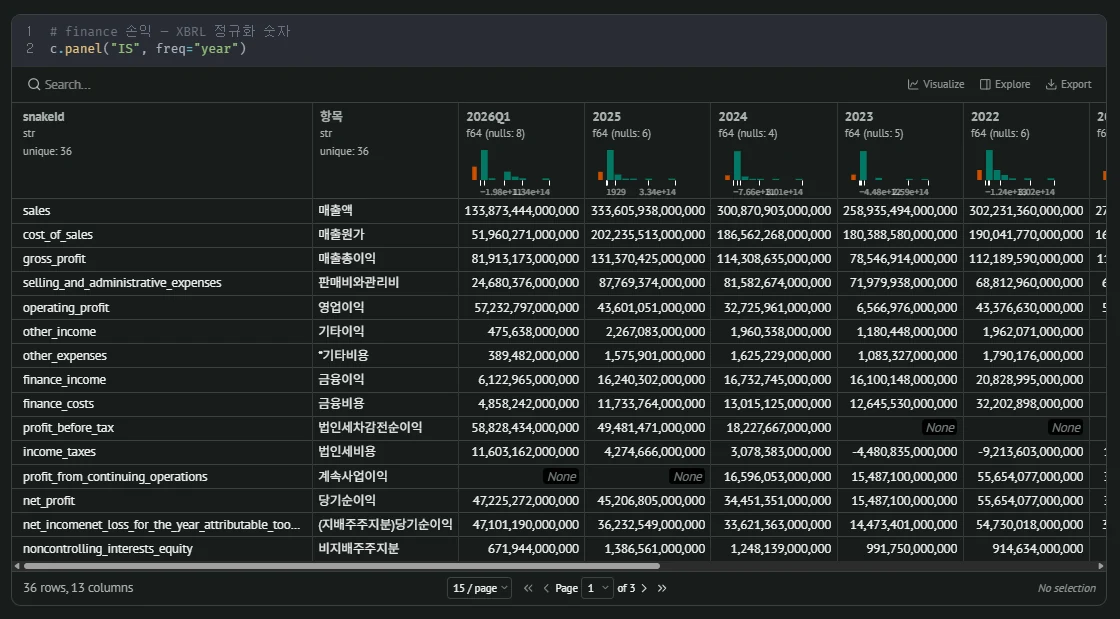The width and height of the screenshot is (1120, 619).
Task: Click the No selection status text
Action: click(1066, 588)
